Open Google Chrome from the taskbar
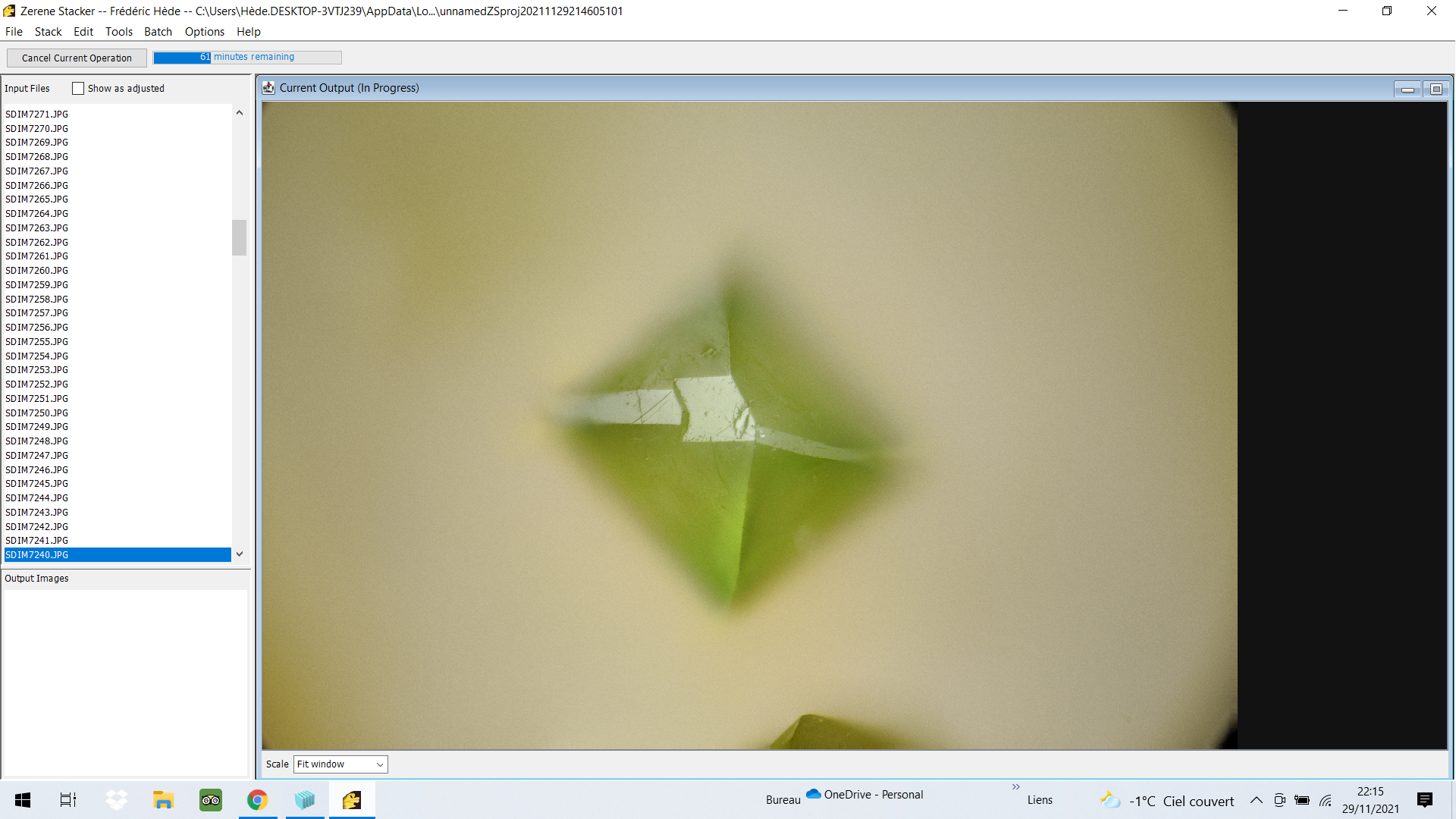1456x819 pixels. 258,800
